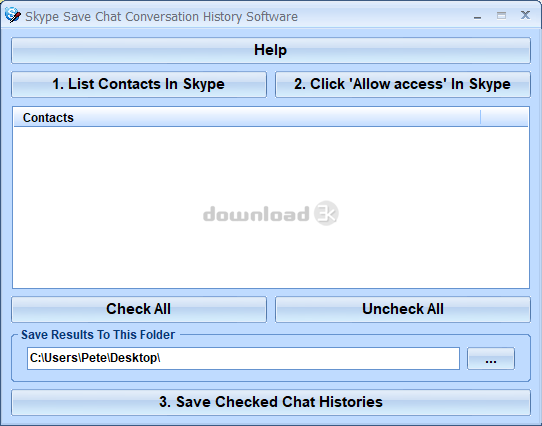This screenshot has height=426, width=542.
Task: Click the Skype app icon in title bar
Action: coord(12,15)
